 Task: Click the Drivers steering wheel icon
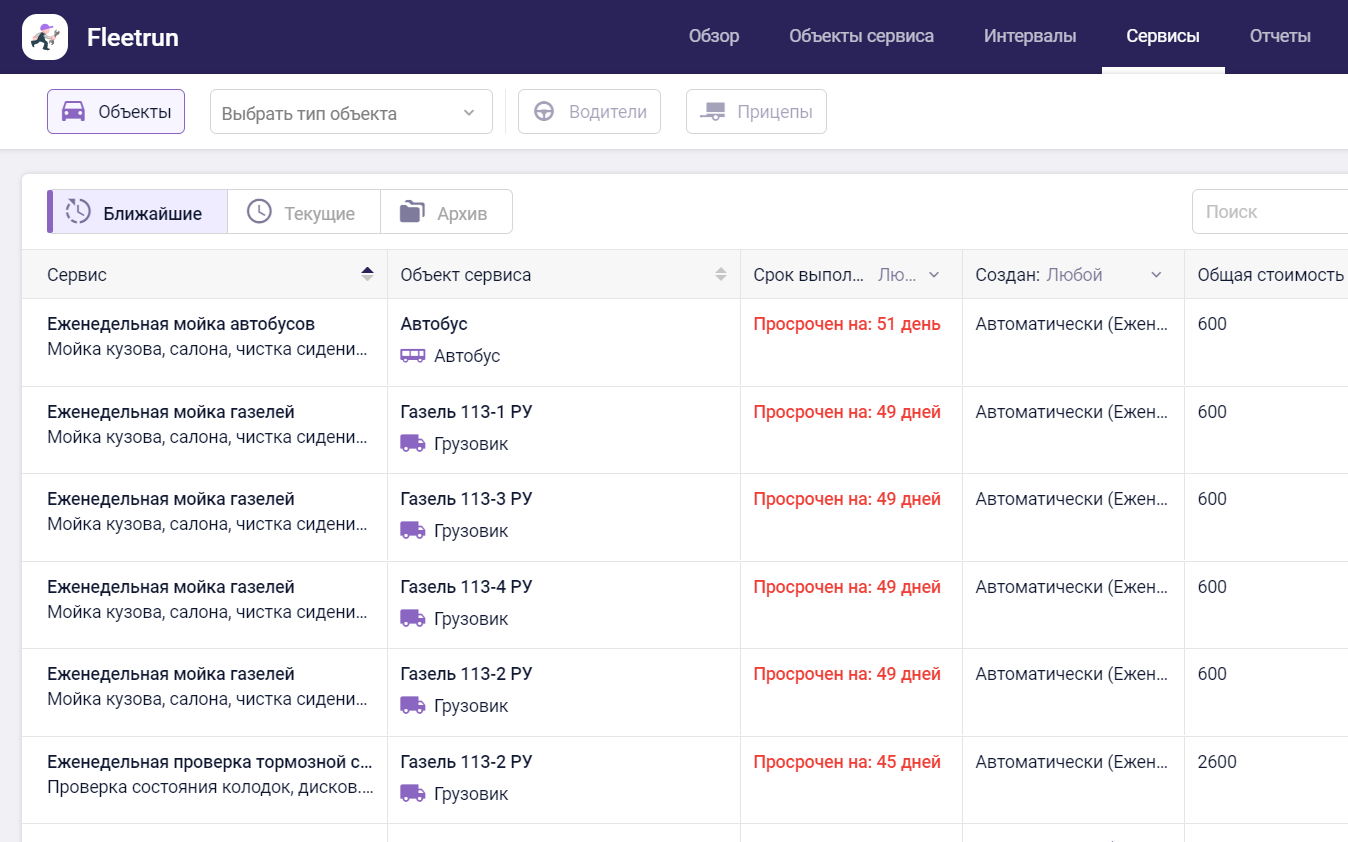pyautogui.click(x=544, y=112)
